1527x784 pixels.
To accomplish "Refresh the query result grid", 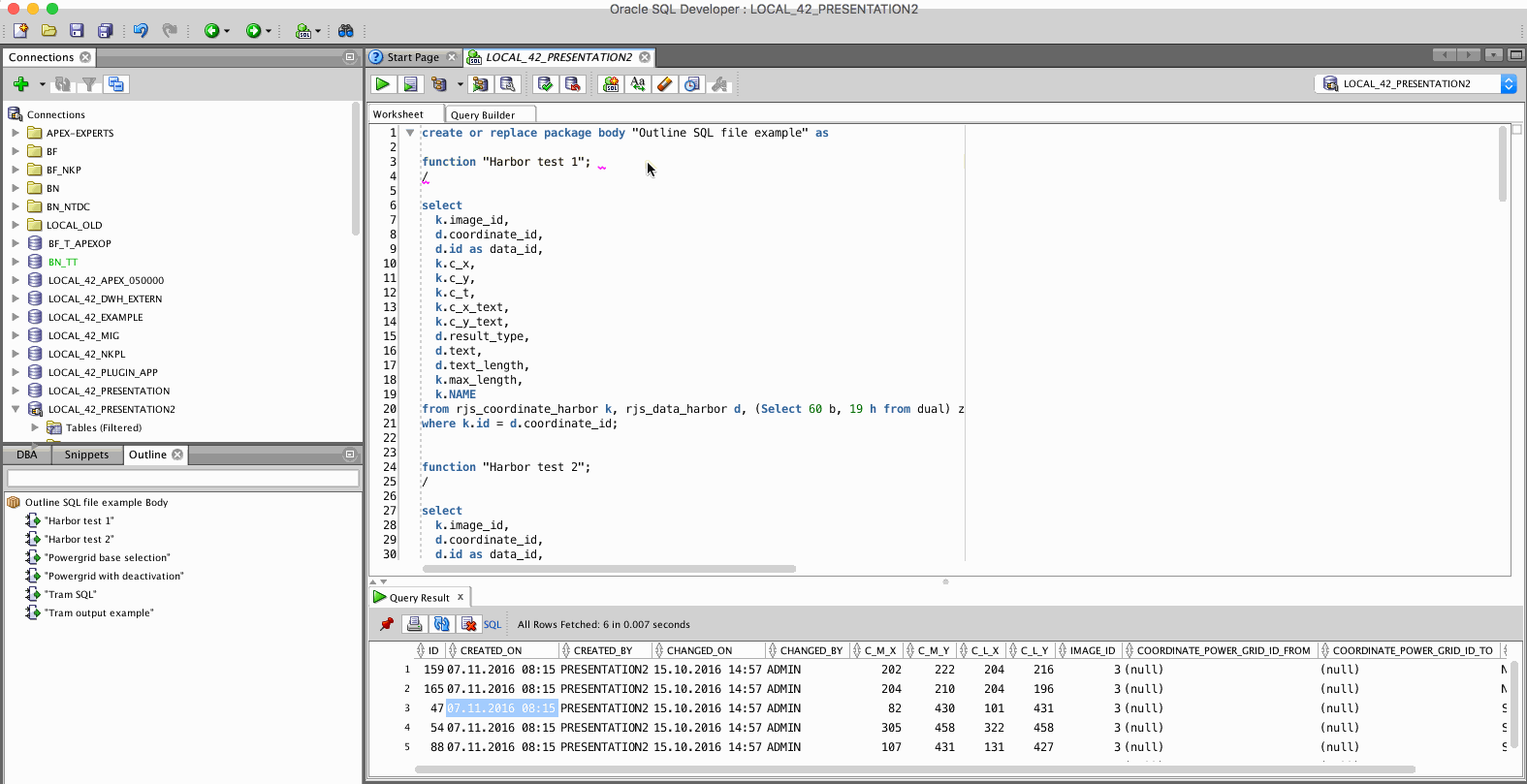I will coord(441,624).
